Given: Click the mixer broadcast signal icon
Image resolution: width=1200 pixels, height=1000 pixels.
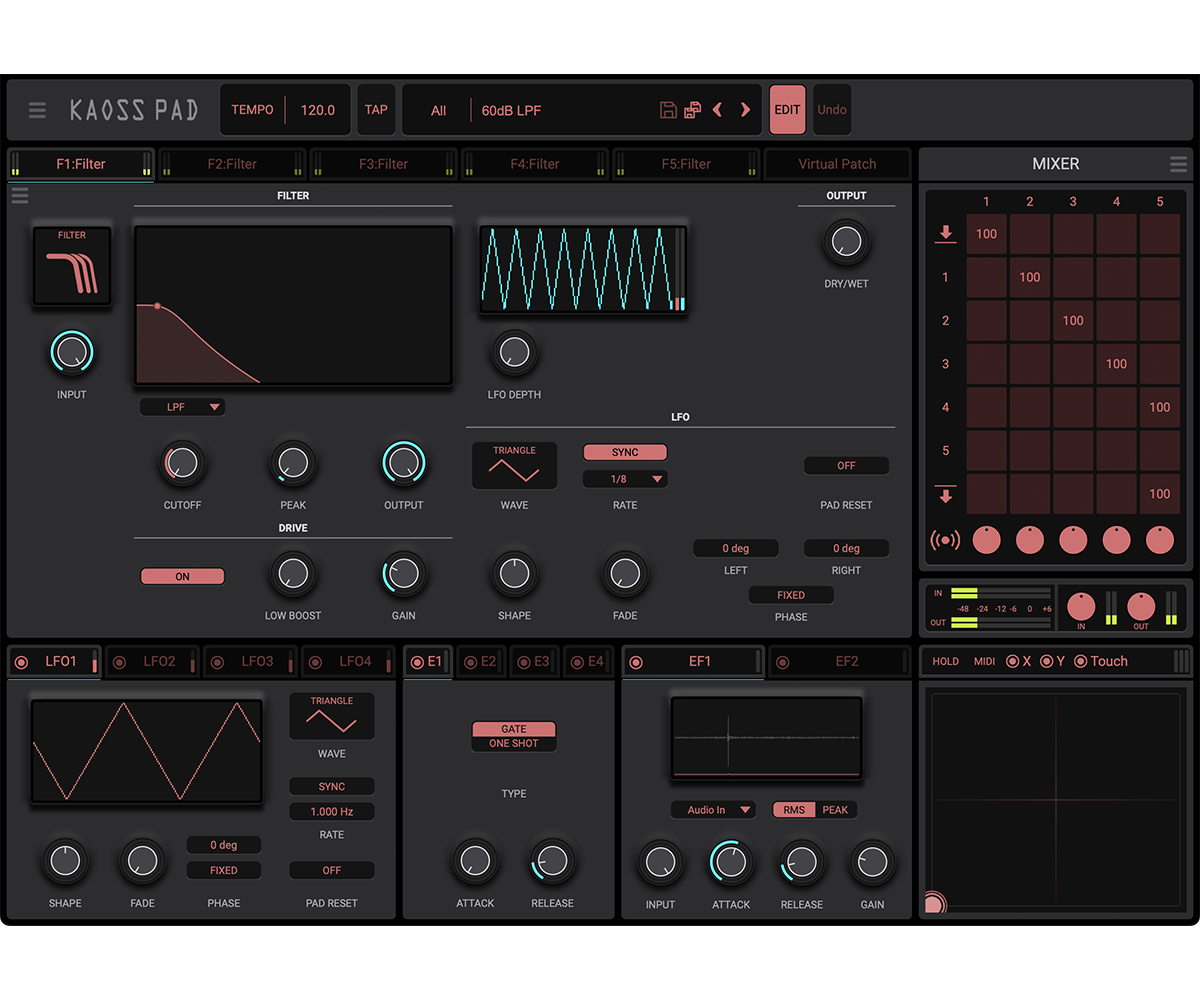Looking at the screenshot, I should tap(945, 540).
